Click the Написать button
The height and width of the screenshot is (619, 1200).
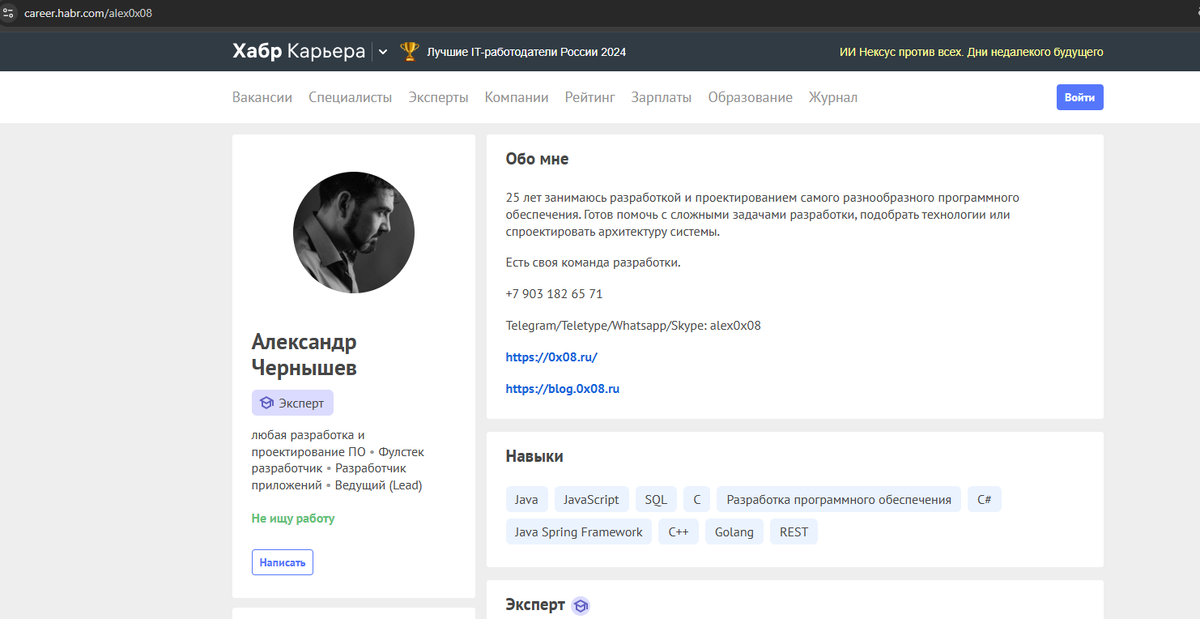(282, 562)
